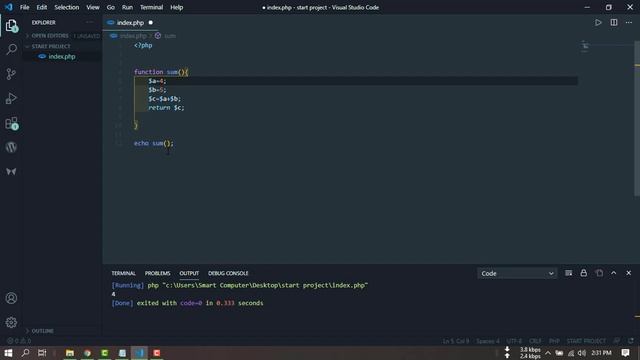
Task: Open the Manage gear icon
Action: click(x=11, y=322)
